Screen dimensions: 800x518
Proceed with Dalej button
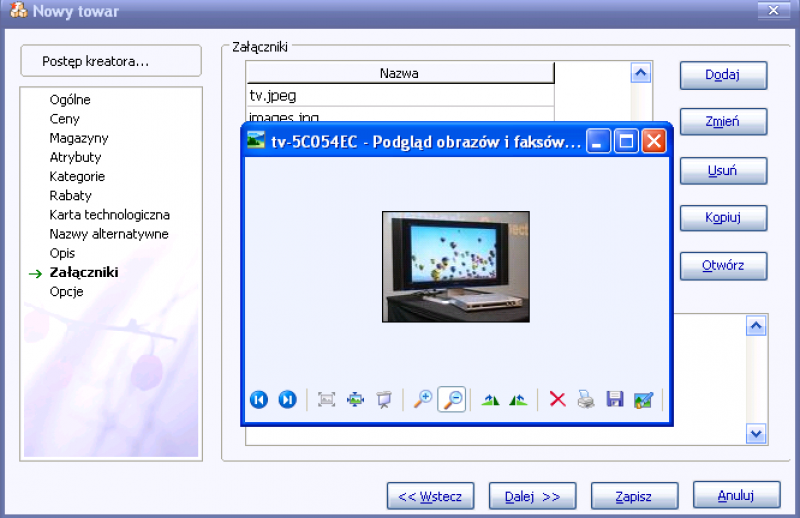532,496
